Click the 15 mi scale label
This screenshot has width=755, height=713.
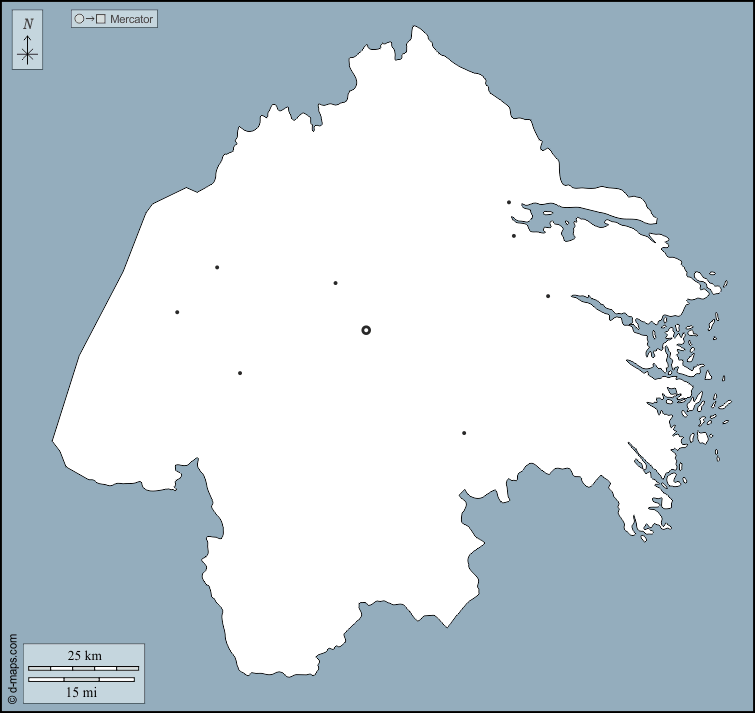tap(82, 691)
